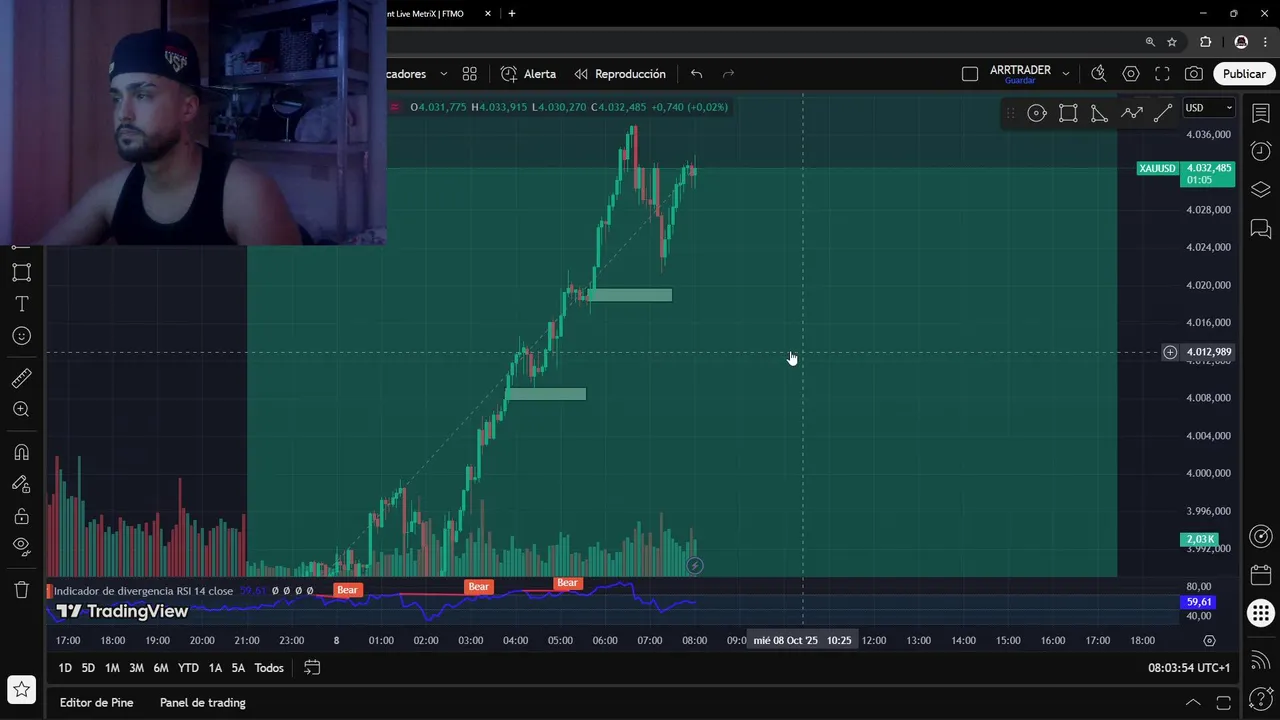Open the USD currency dropdown
The width and height of the screenshot is (1280, 720).
[1208, 108]
